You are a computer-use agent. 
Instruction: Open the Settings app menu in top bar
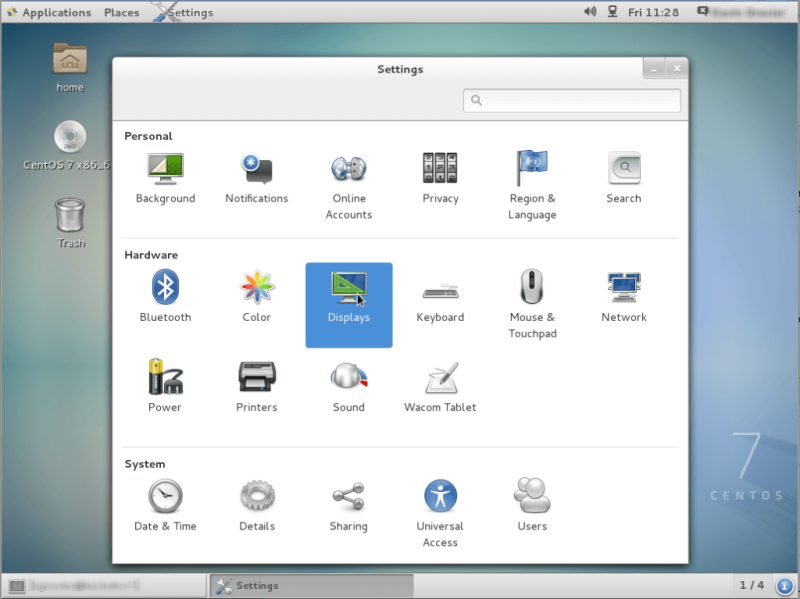[184, 12]
